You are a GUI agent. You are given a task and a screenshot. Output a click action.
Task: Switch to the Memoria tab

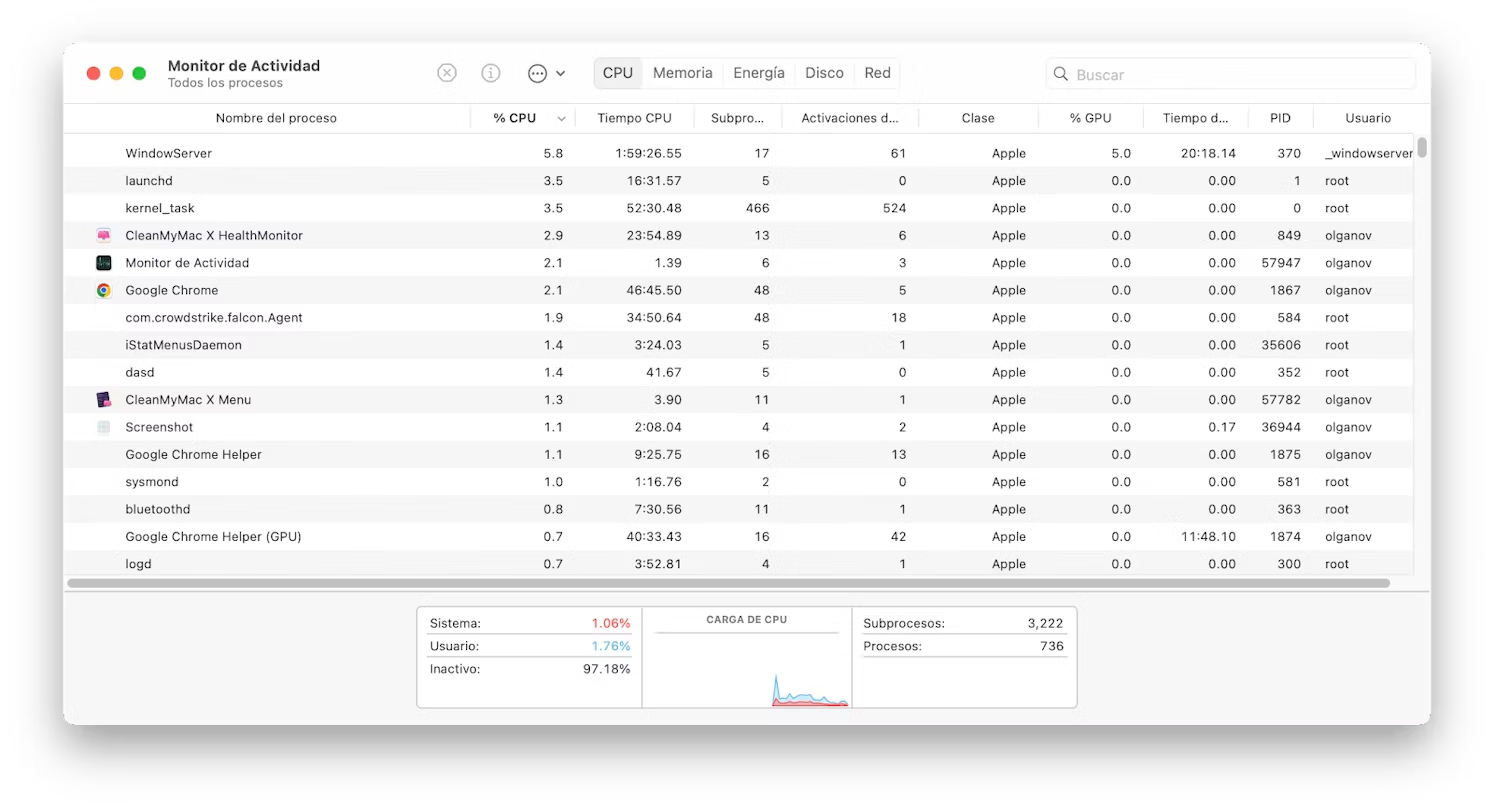coord(683,73)
